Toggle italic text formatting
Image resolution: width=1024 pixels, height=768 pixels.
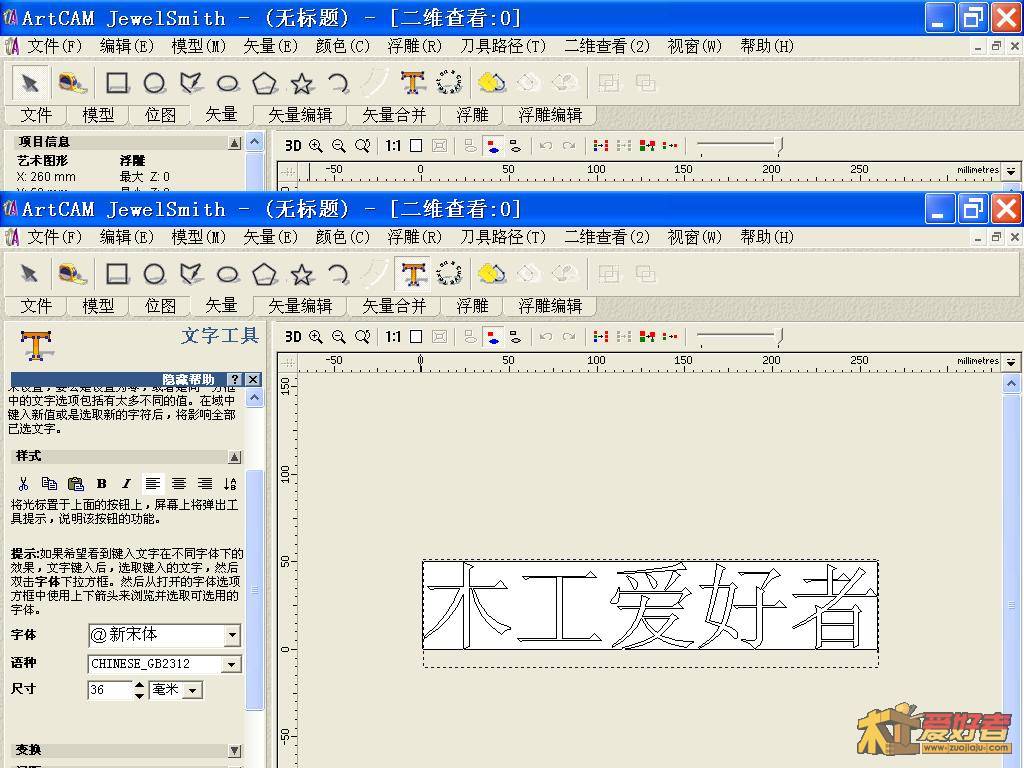[x=127, y=484]
